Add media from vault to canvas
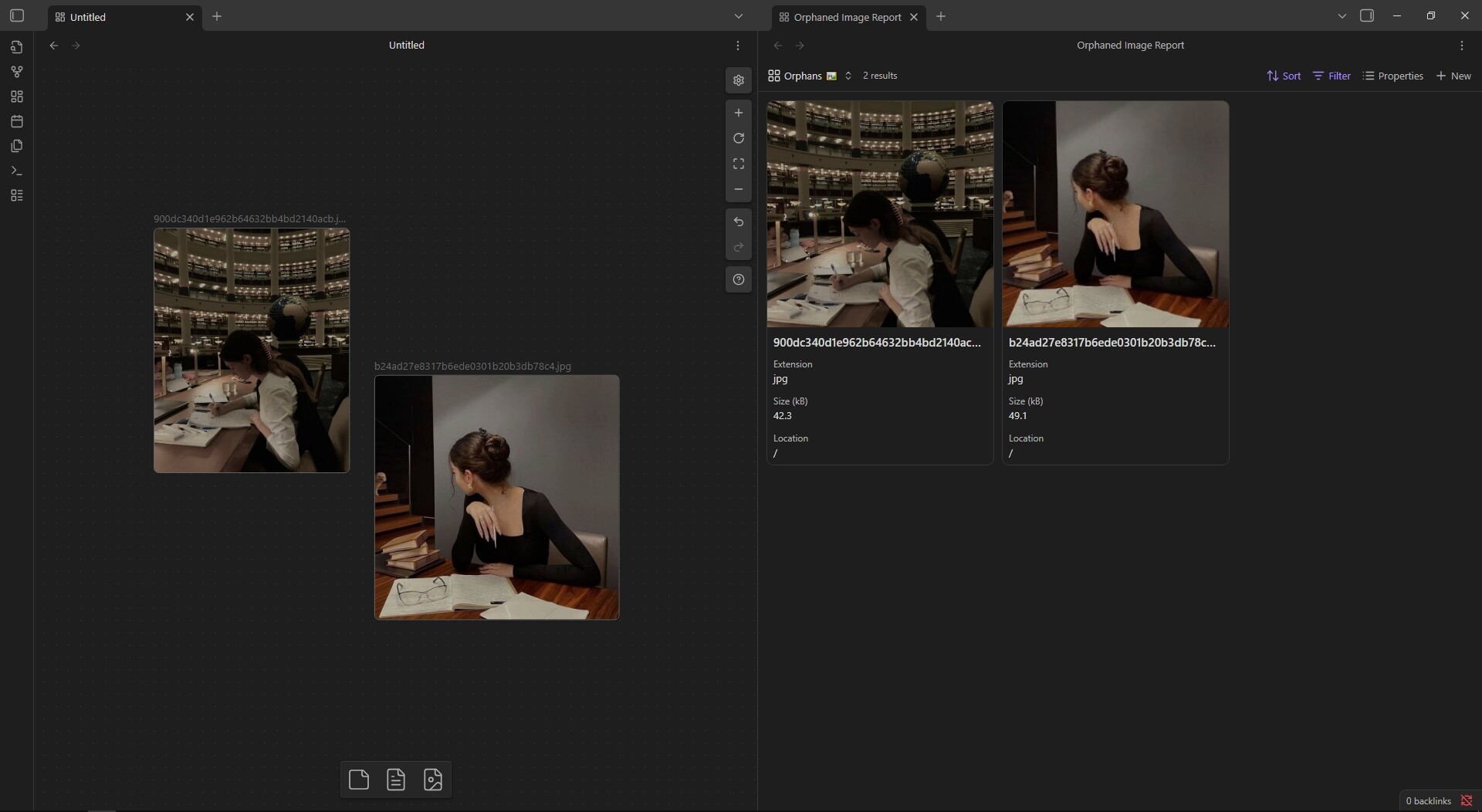The image size is (1482, 812). [x=433, y=780]
